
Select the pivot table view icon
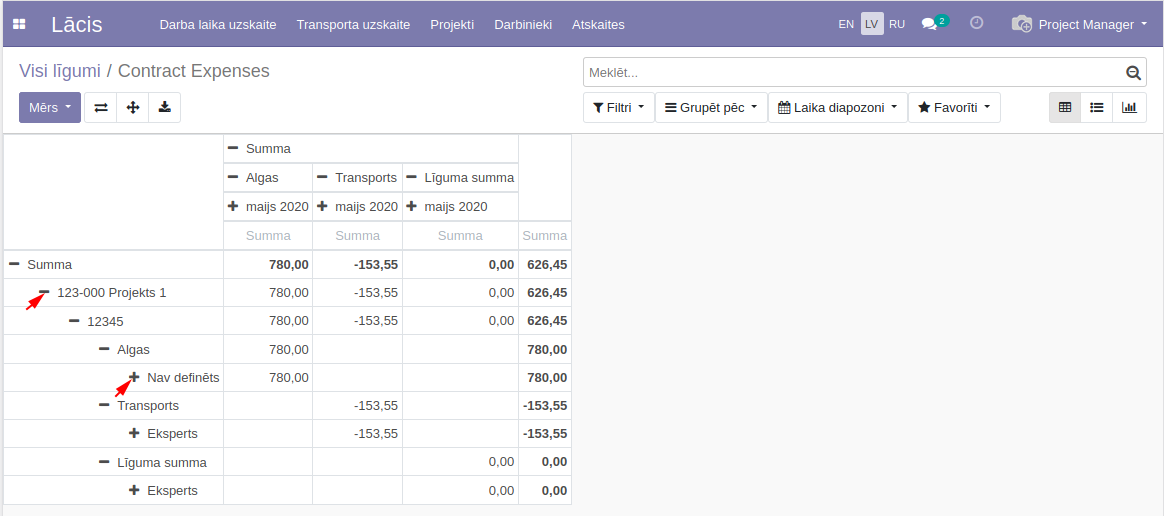click(x=1065, y=107)
